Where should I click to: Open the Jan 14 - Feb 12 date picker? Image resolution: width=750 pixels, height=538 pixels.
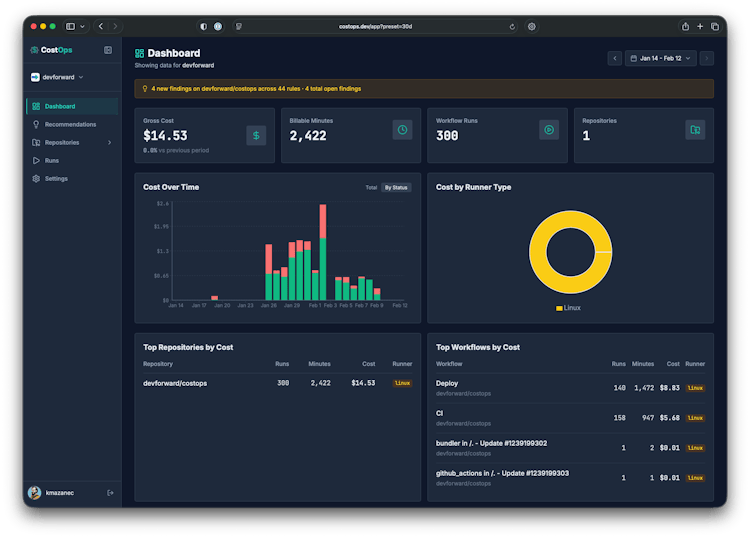coord(660,58)
